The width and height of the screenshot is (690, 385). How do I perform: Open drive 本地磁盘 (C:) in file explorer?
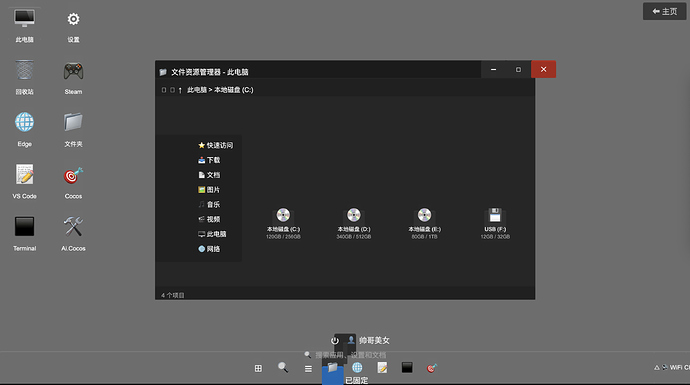point(283,224)
